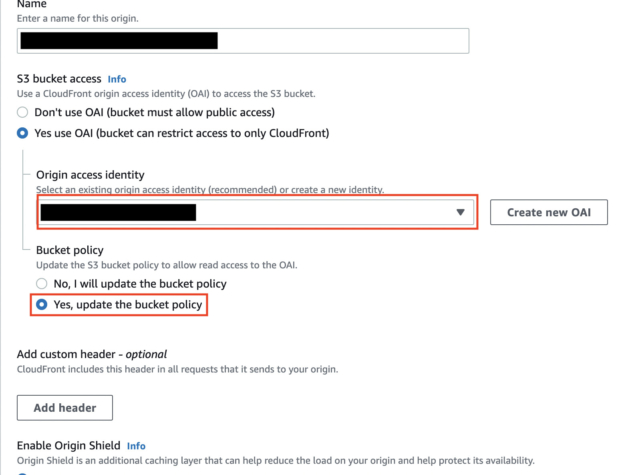The width and height of the screenshot is (640, 475).
Task: Click the Enable Origin Shield heading
Action: point(69,446)
